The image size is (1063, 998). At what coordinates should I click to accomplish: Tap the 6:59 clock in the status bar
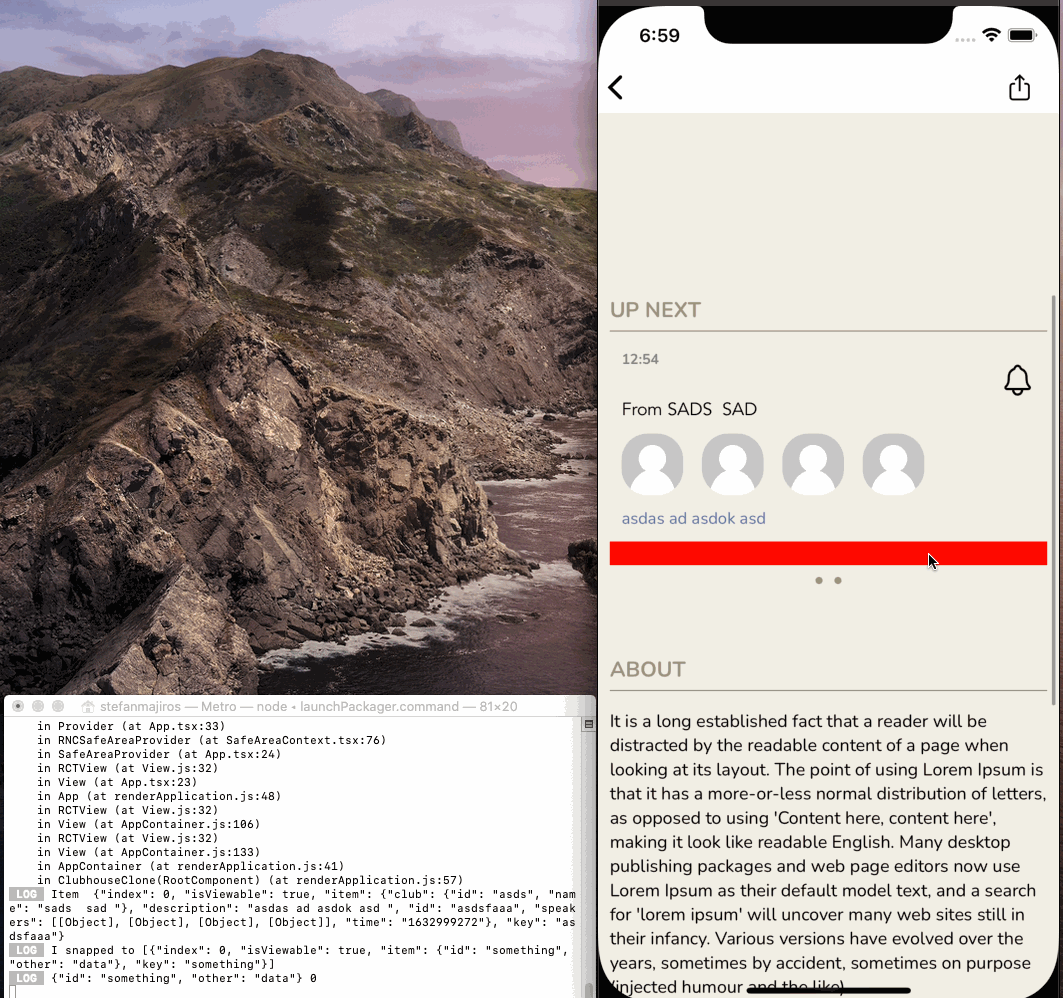point(659,35)
